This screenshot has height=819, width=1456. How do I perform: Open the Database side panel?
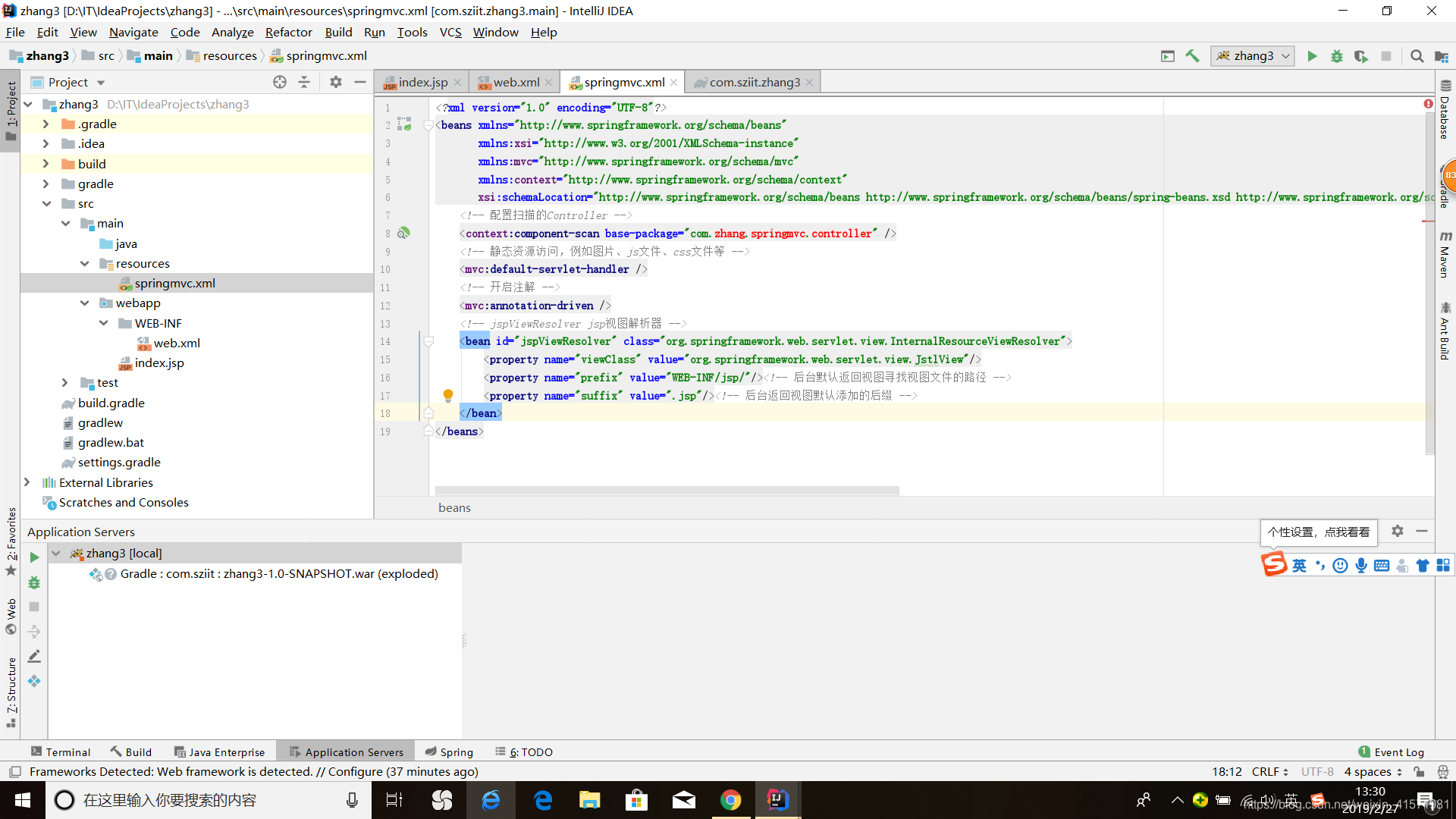(x=1445, y=110)
